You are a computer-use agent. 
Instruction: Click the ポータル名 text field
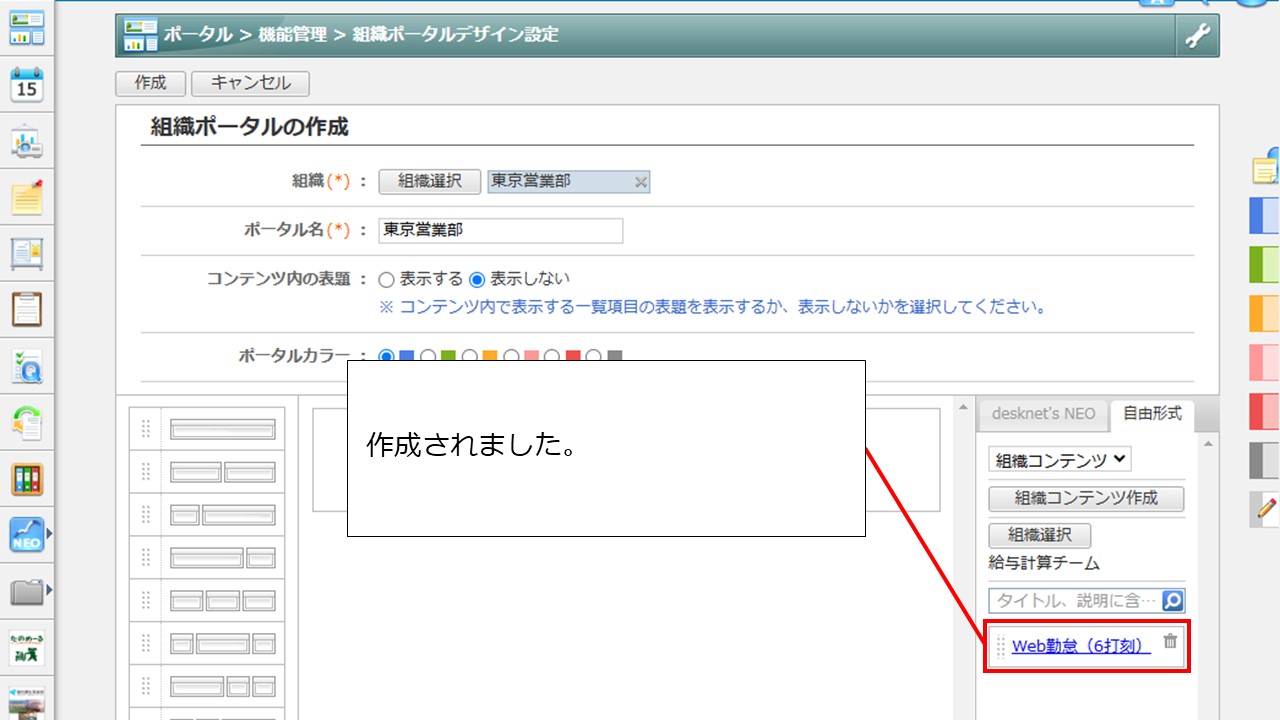[x=501, y=230]
